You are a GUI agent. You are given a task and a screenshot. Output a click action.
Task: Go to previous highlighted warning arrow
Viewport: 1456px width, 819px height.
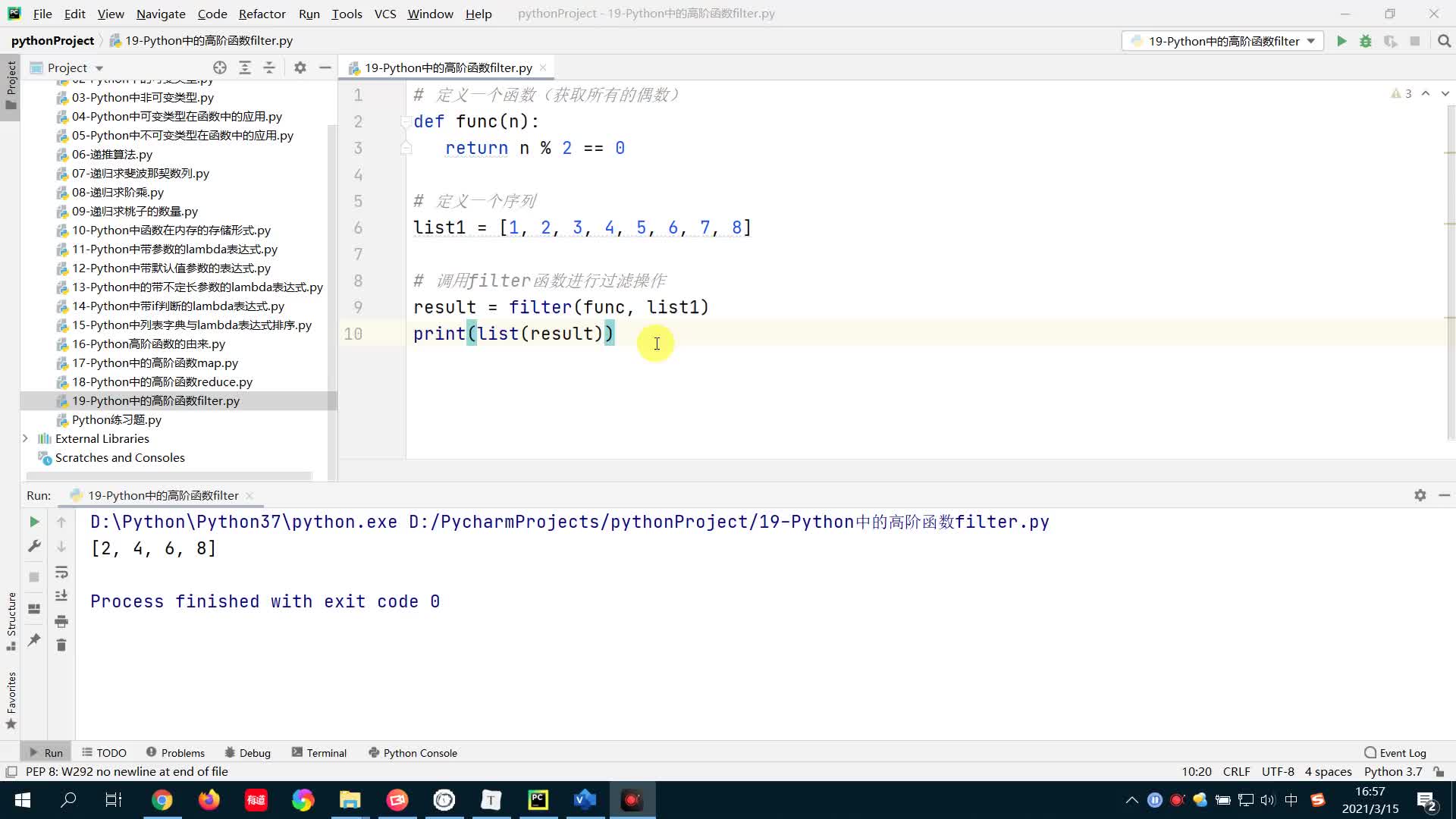[1426, 93]
